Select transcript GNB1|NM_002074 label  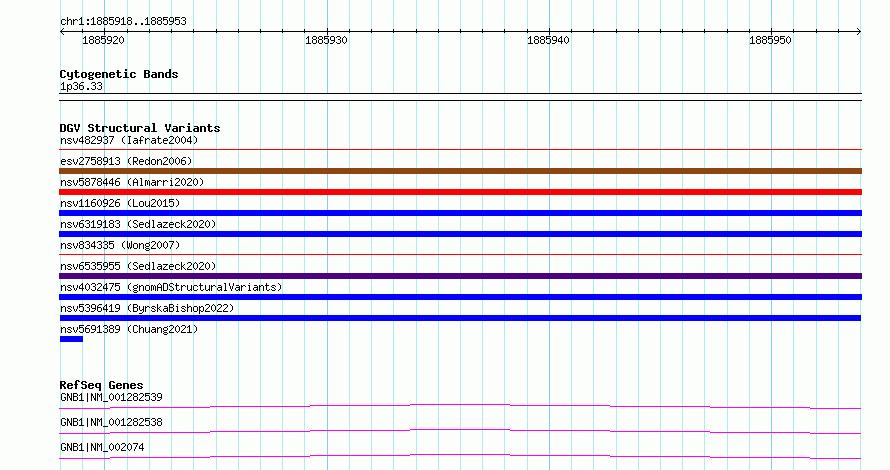coord(102,447)
